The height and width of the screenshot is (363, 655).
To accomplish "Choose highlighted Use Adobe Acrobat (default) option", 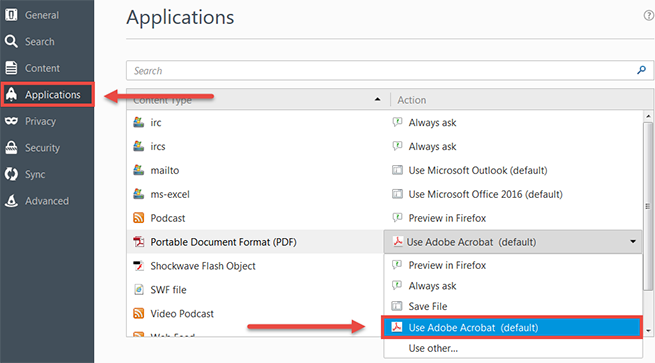I will [512, 327].
